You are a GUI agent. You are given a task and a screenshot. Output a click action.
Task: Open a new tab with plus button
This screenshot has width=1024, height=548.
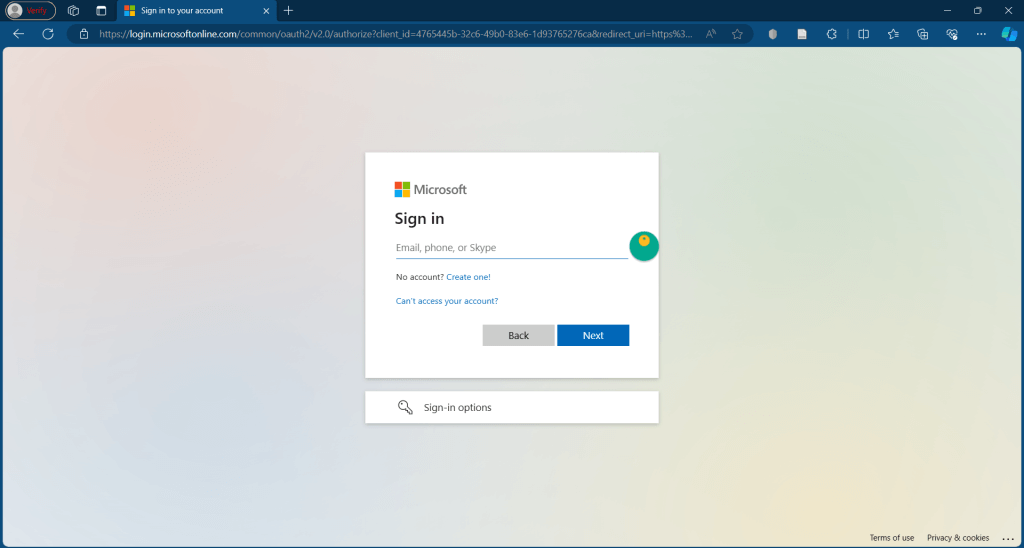[x=289, y=10]
